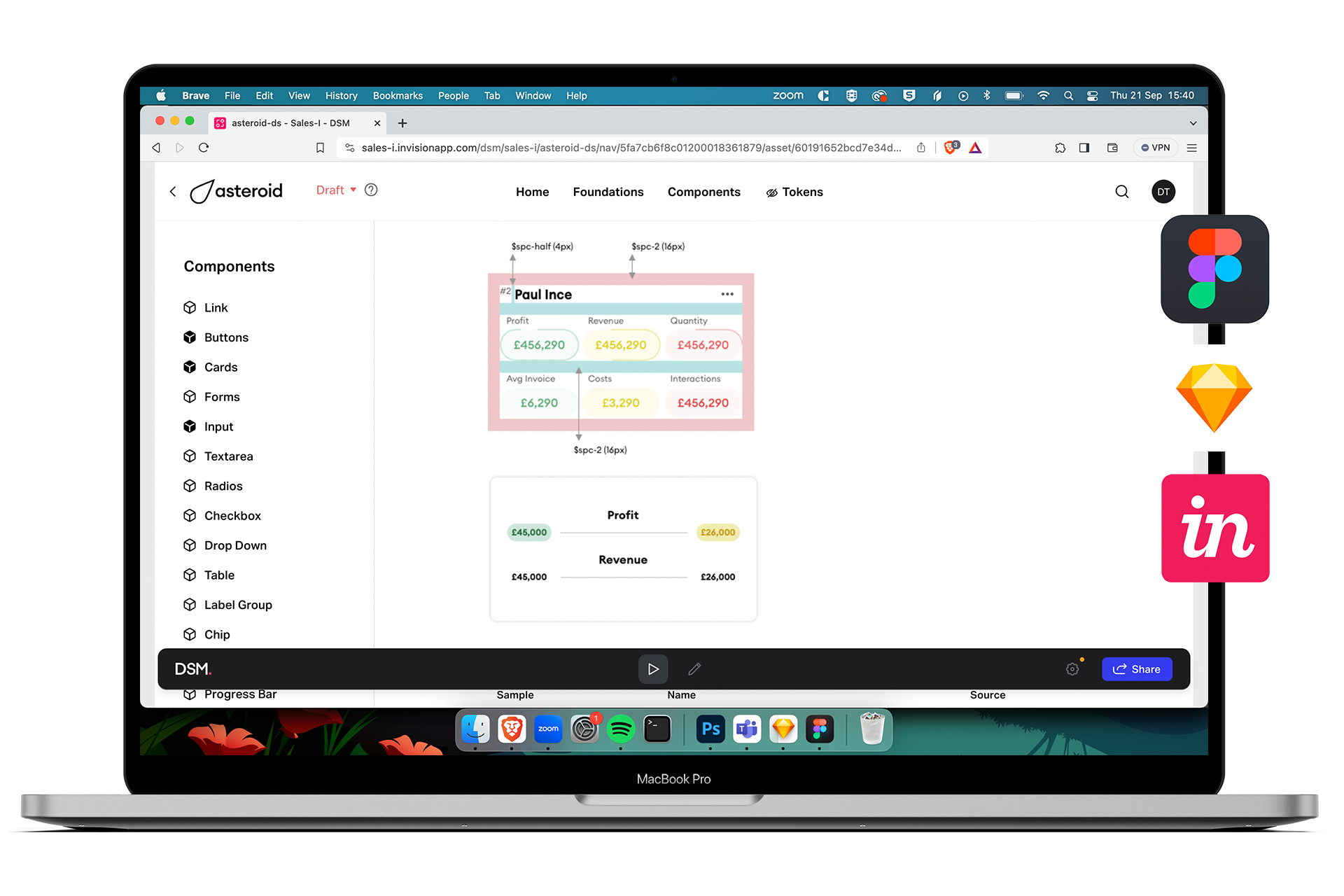1344x896 pixels.
Task: Click the Sketch diamond icon beside the laptop
Action: [1214, 398]
